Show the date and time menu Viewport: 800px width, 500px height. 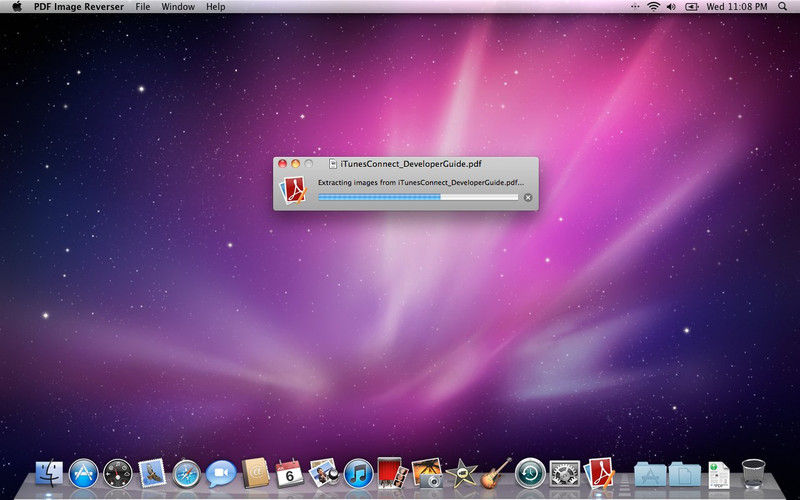[737, 7]
